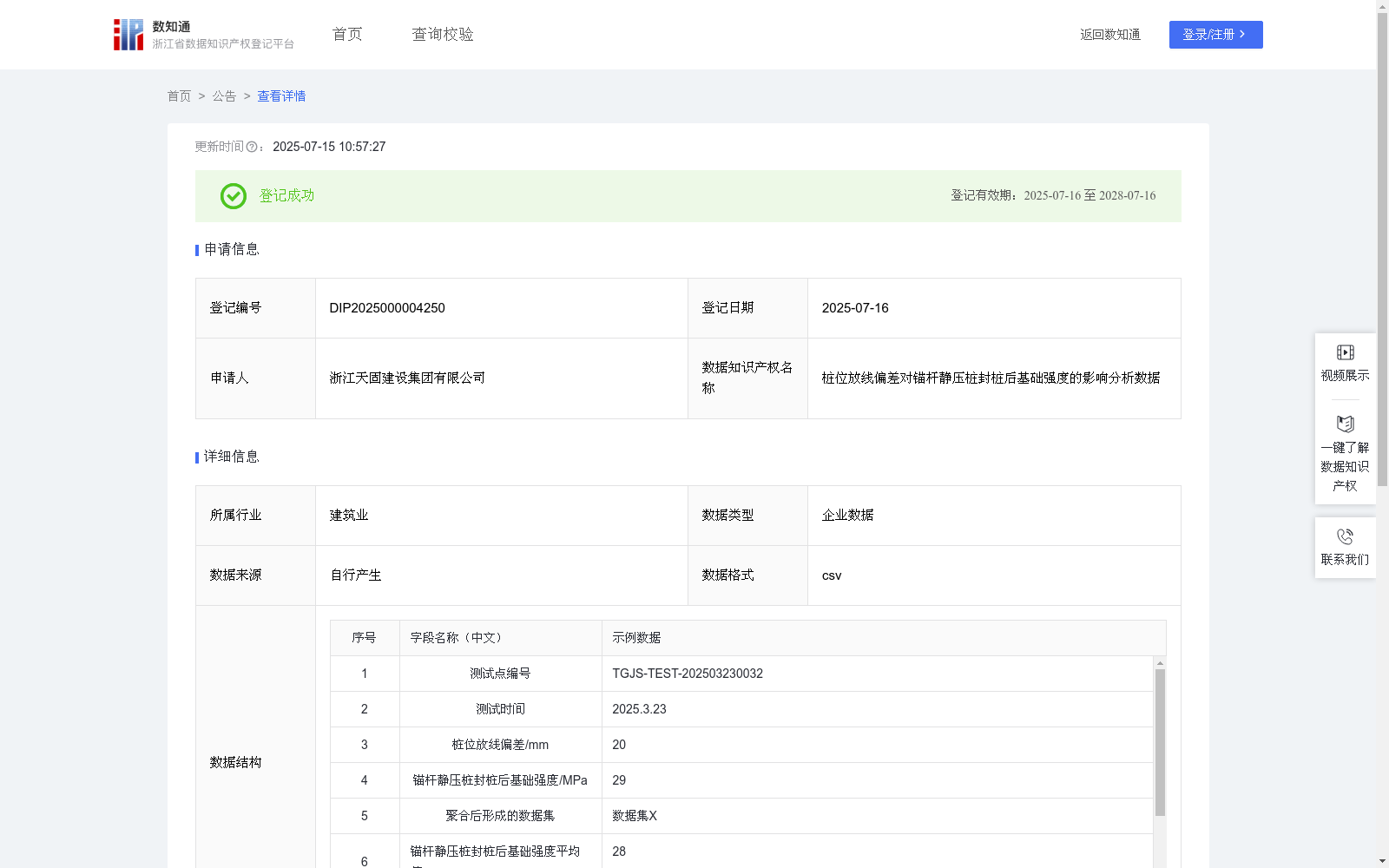Click the 数据集X sample value
This screenshot has height=868, width=1389.
[635, 816]
